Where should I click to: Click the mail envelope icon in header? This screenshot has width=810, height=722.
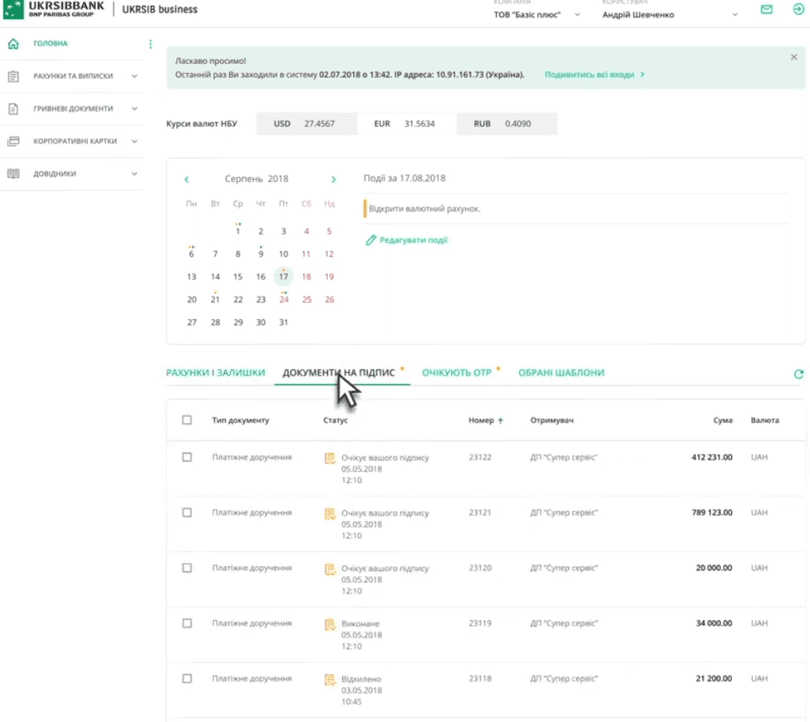767,10
